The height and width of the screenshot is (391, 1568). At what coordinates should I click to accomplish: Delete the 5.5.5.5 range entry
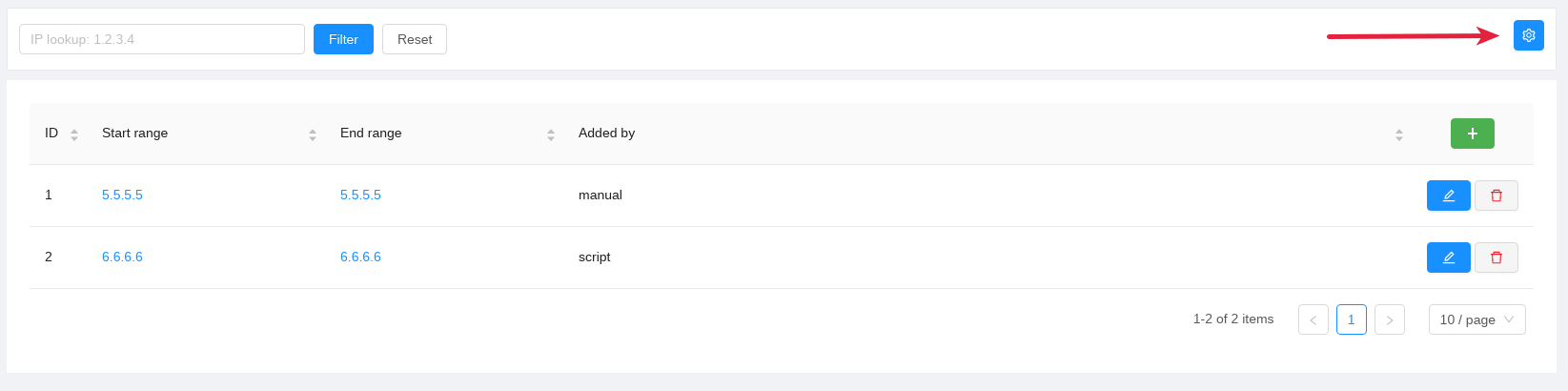(1496, 195)
